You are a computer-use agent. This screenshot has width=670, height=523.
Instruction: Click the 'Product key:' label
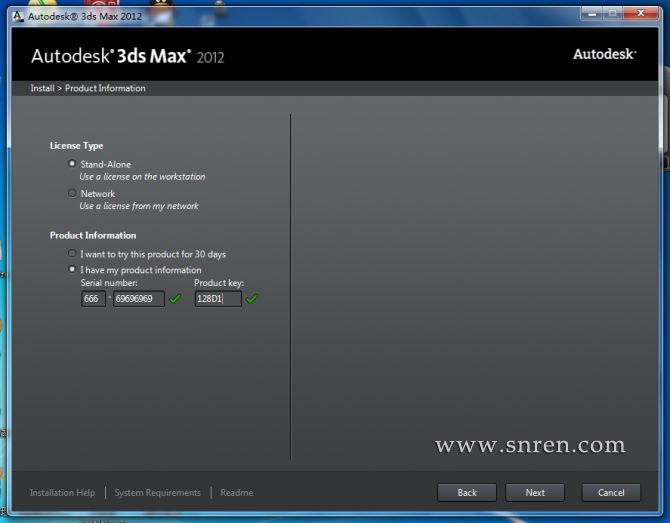(219, 283)
